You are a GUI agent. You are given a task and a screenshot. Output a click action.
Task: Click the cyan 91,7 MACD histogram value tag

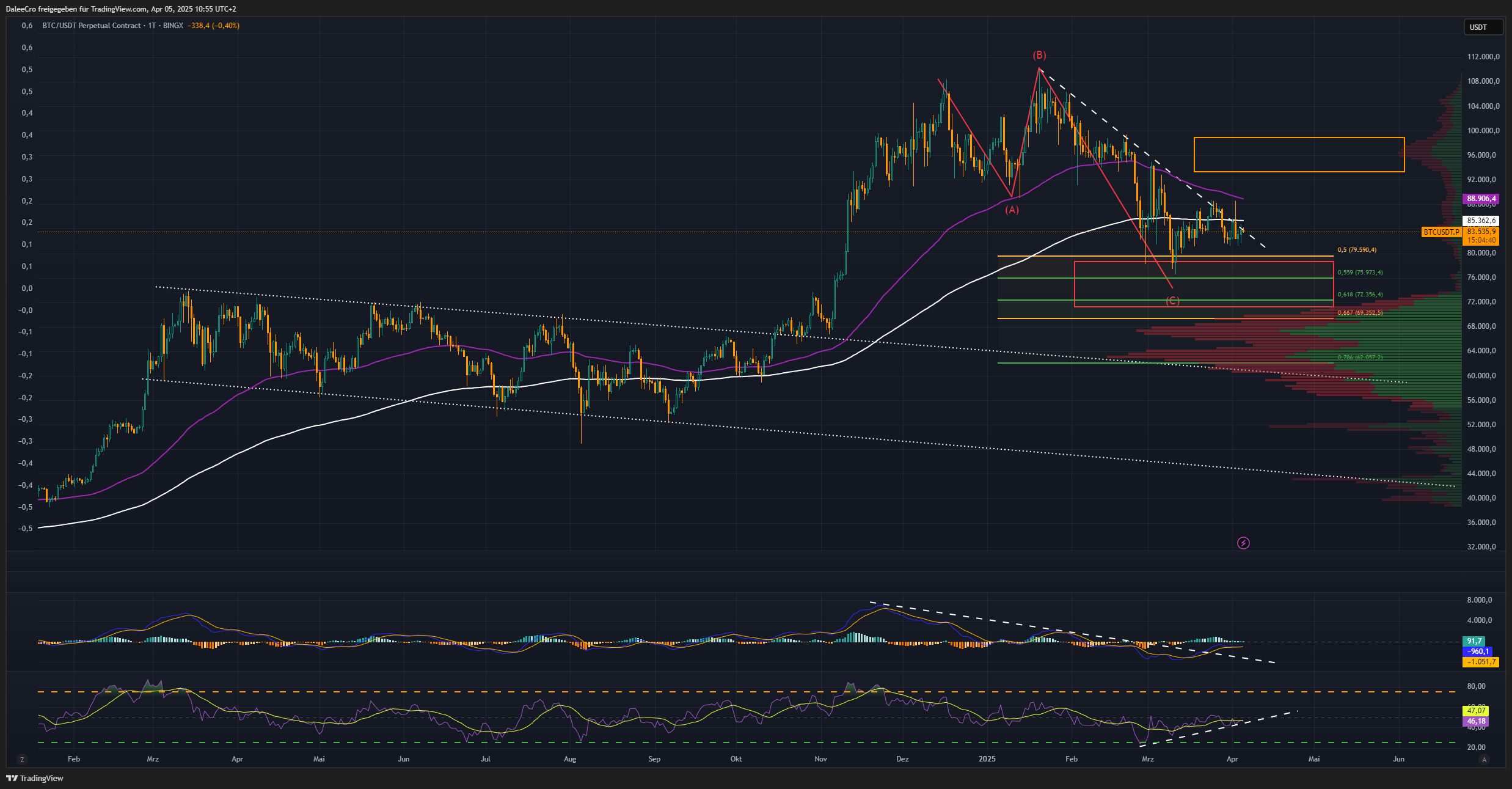[x=1474, y=641]
